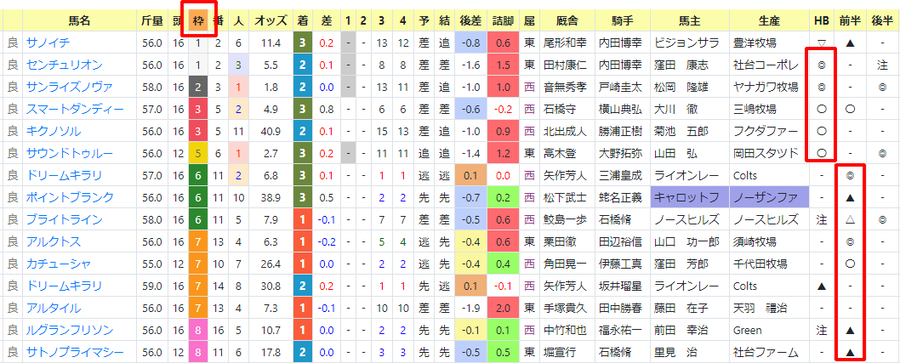Select jockey cell 福永祐一

click(622, 330)
